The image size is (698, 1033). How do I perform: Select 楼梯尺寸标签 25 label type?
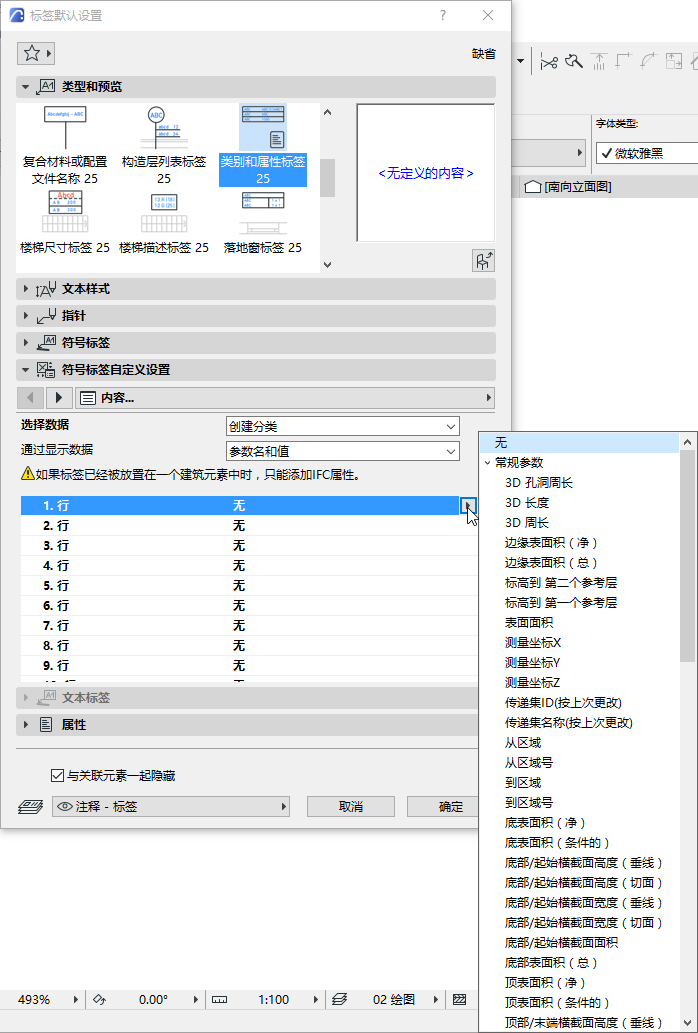[65, 223]
